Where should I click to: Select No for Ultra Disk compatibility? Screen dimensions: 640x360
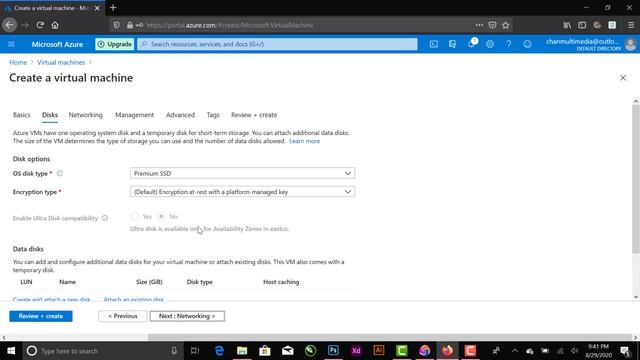point(162,216)
